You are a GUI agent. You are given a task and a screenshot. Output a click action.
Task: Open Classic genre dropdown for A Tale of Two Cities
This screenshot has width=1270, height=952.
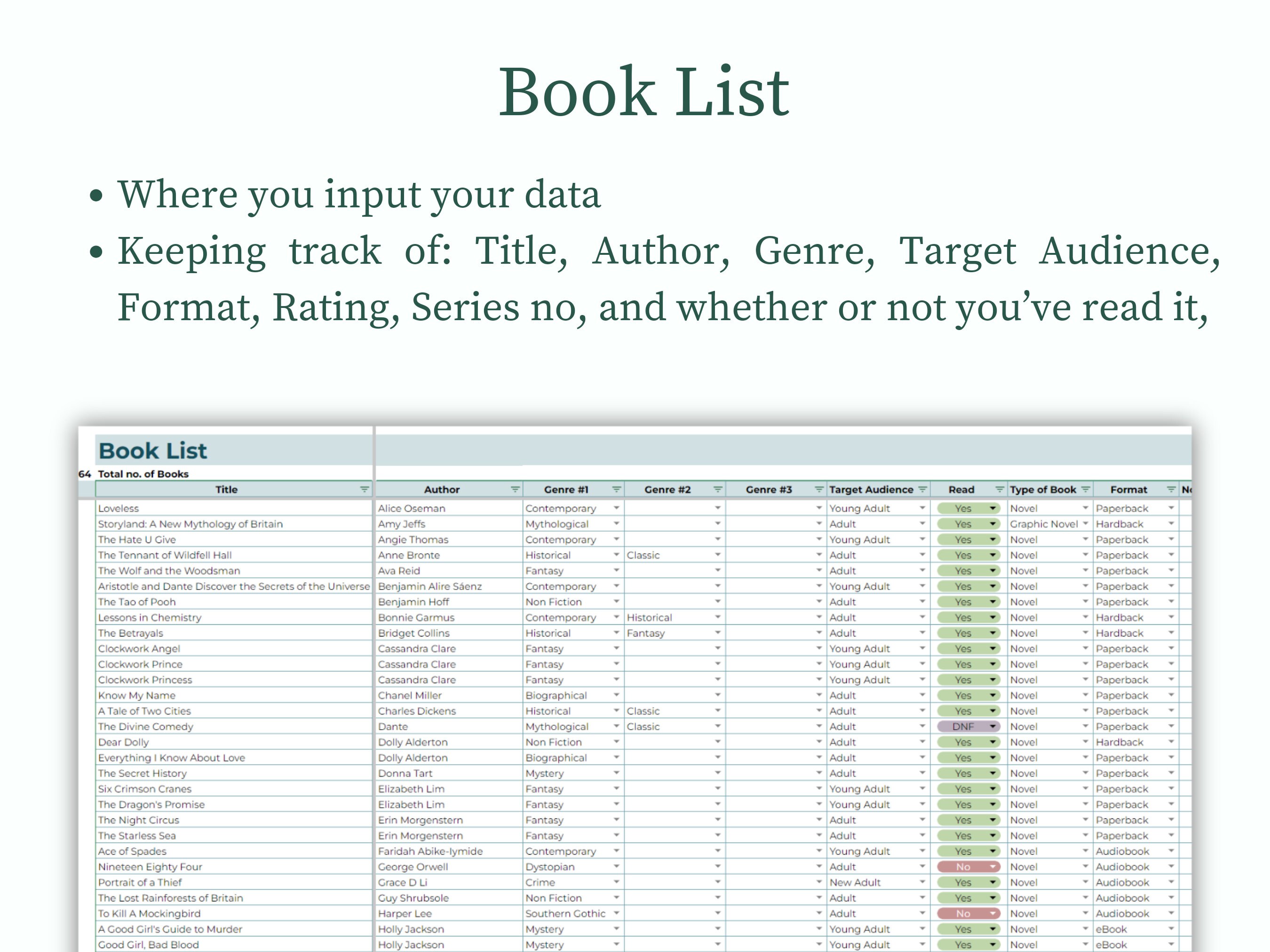[718, 710]
